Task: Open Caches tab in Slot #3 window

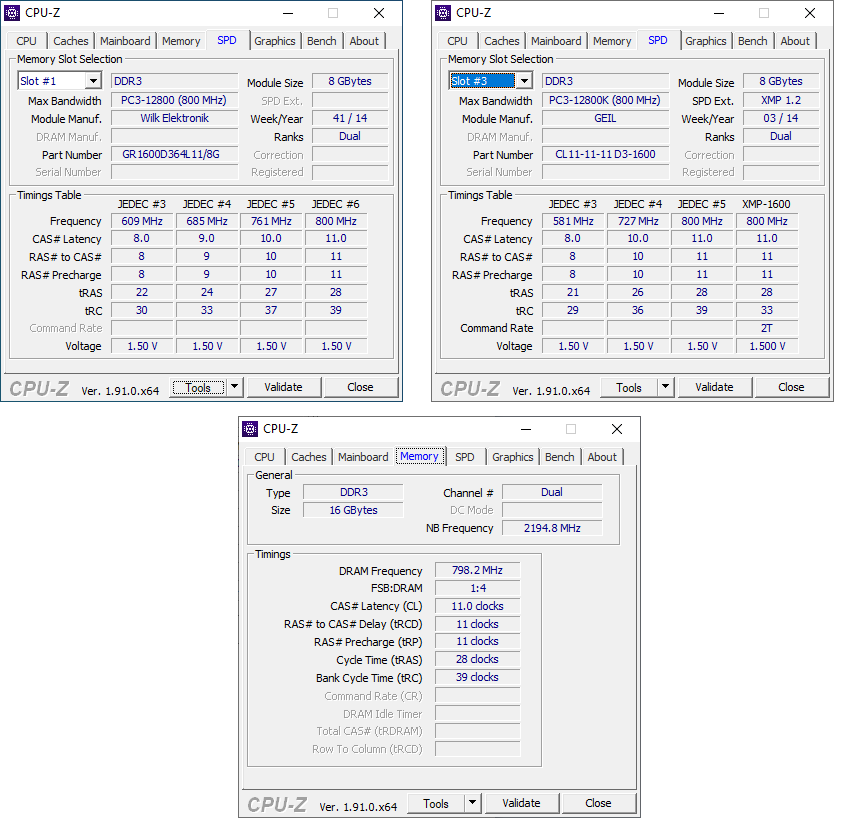Action: (x=501, y=41)
